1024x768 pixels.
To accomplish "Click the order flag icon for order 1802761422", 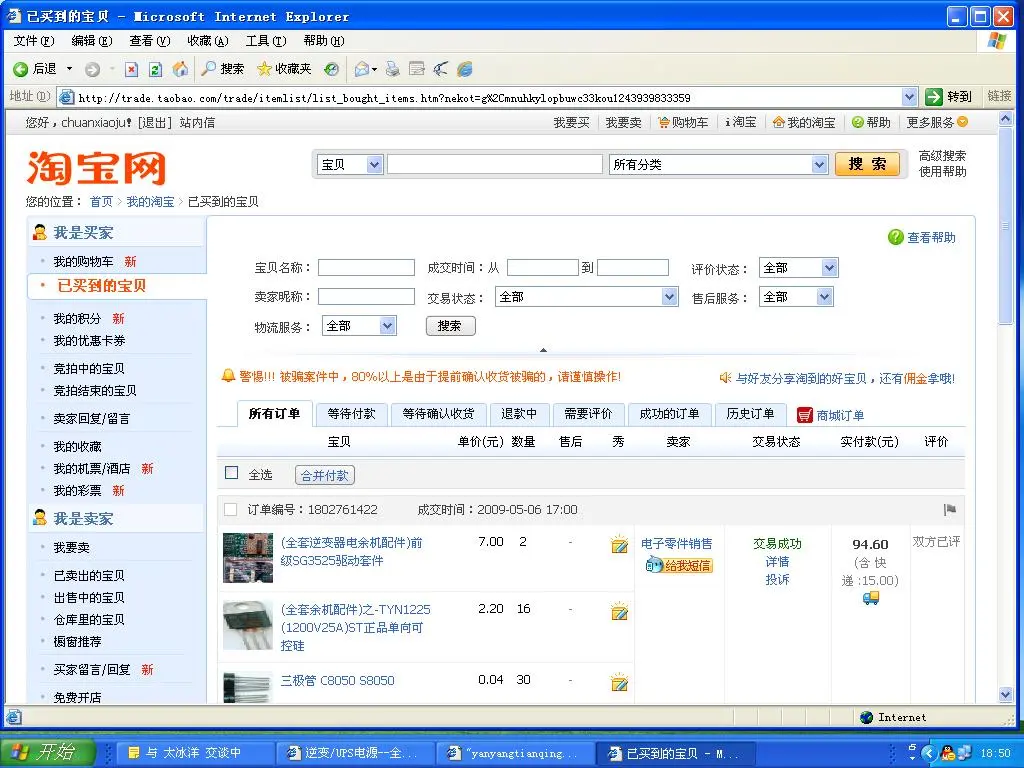I will (x=950, y=509).
